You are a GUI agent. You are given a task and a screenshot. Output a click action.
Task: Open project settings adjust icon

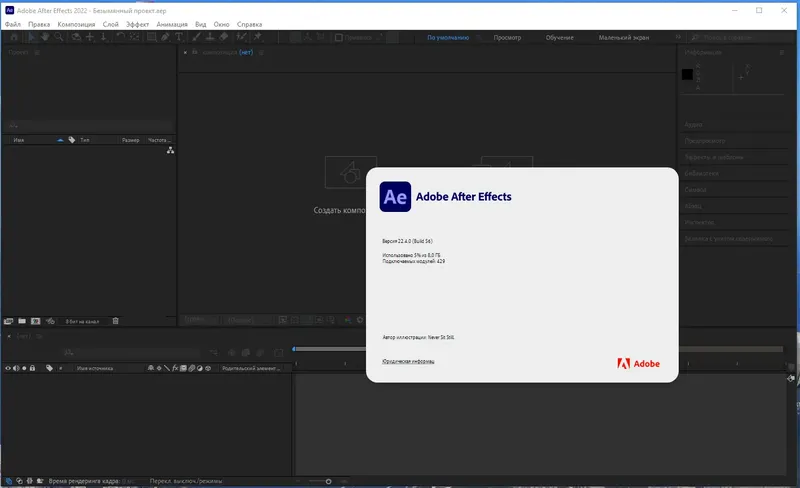tap(50, 321)
